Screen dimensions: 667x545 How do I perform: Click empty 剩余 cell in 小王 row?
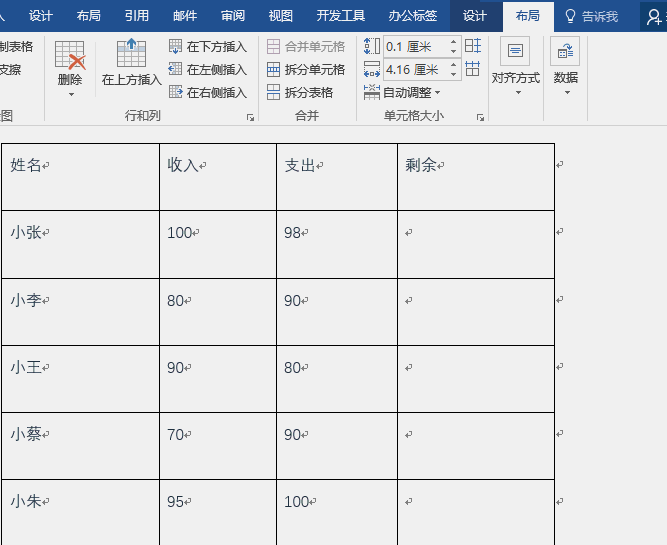476,379
